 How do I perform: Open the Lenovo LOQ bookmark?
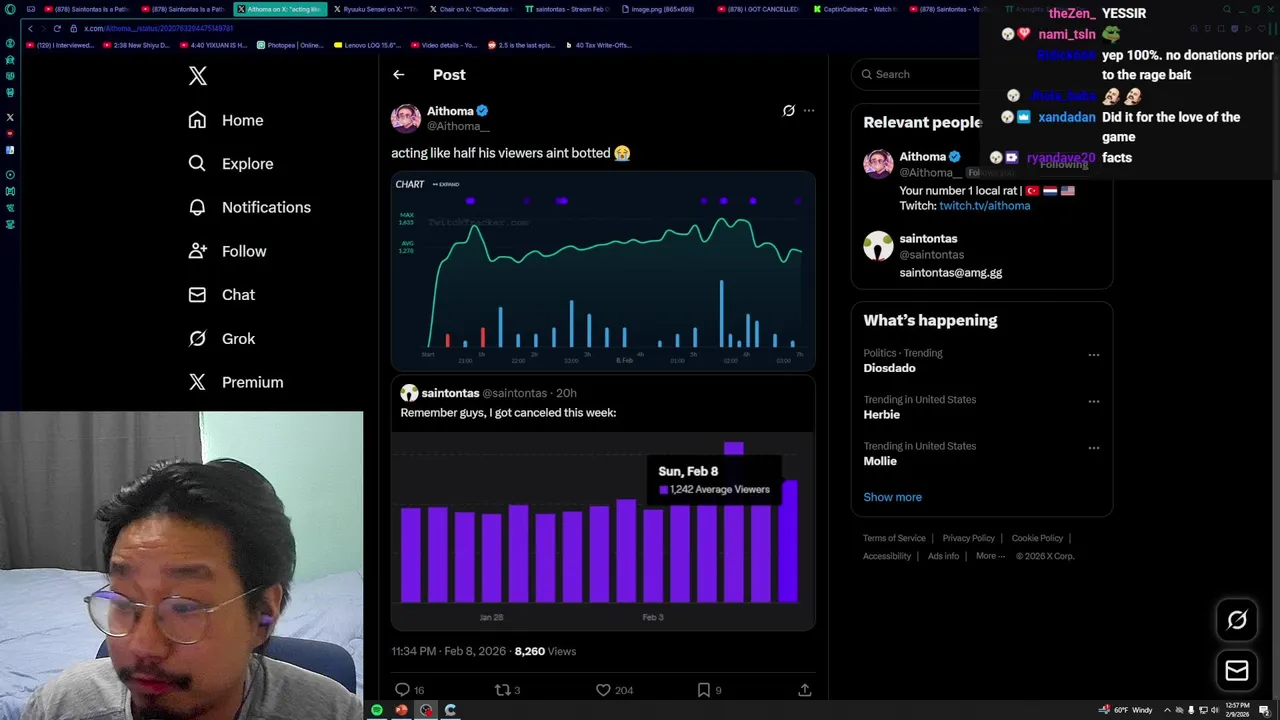369,45
